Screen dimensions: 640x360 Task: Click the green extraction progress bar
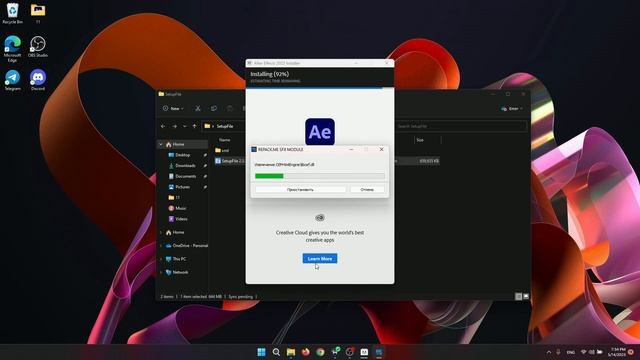[x=320, y=176]
